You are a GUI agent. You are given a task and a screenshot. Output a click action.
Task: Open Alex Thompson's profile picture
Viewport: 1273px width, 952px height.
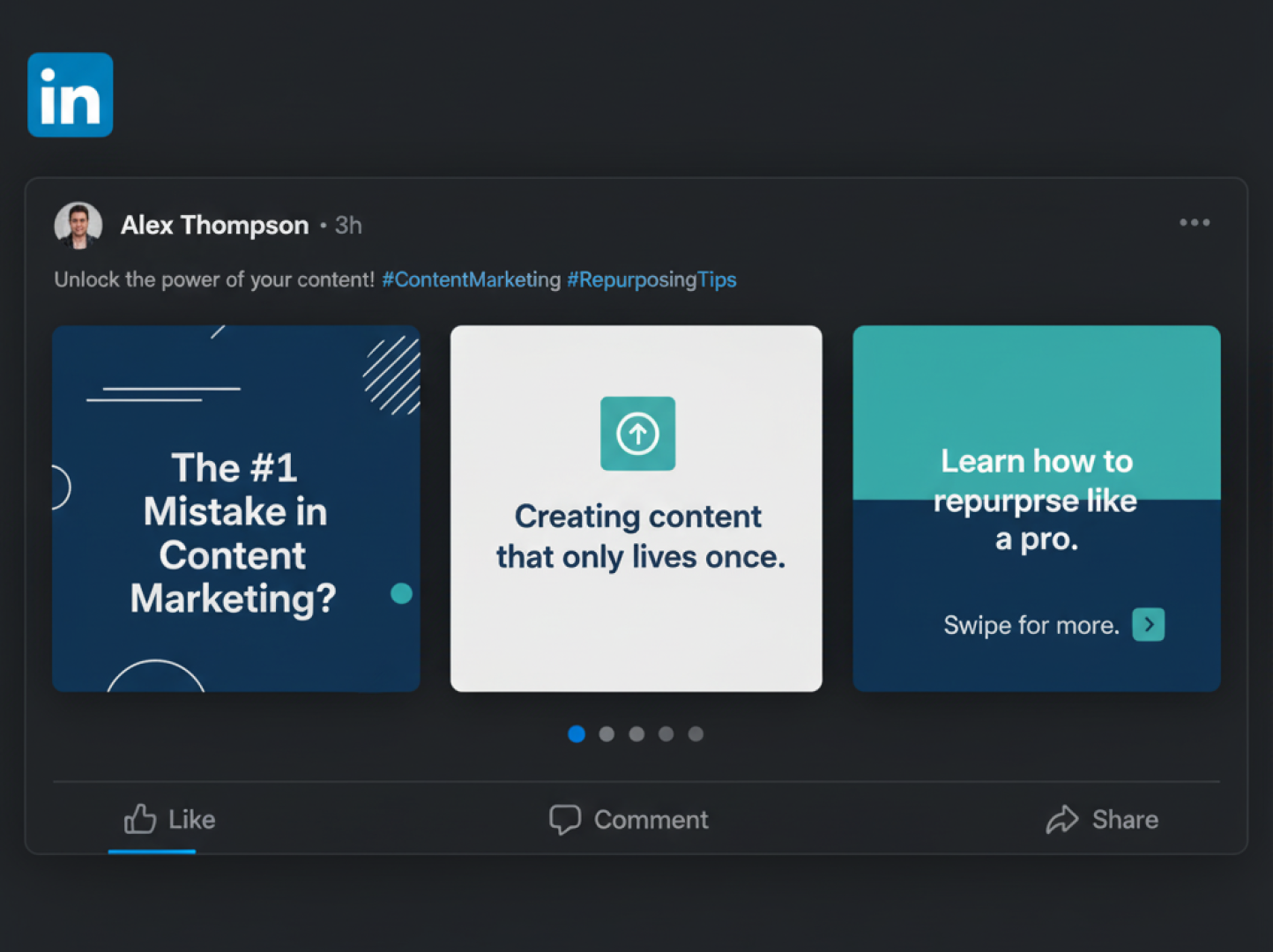78,226
